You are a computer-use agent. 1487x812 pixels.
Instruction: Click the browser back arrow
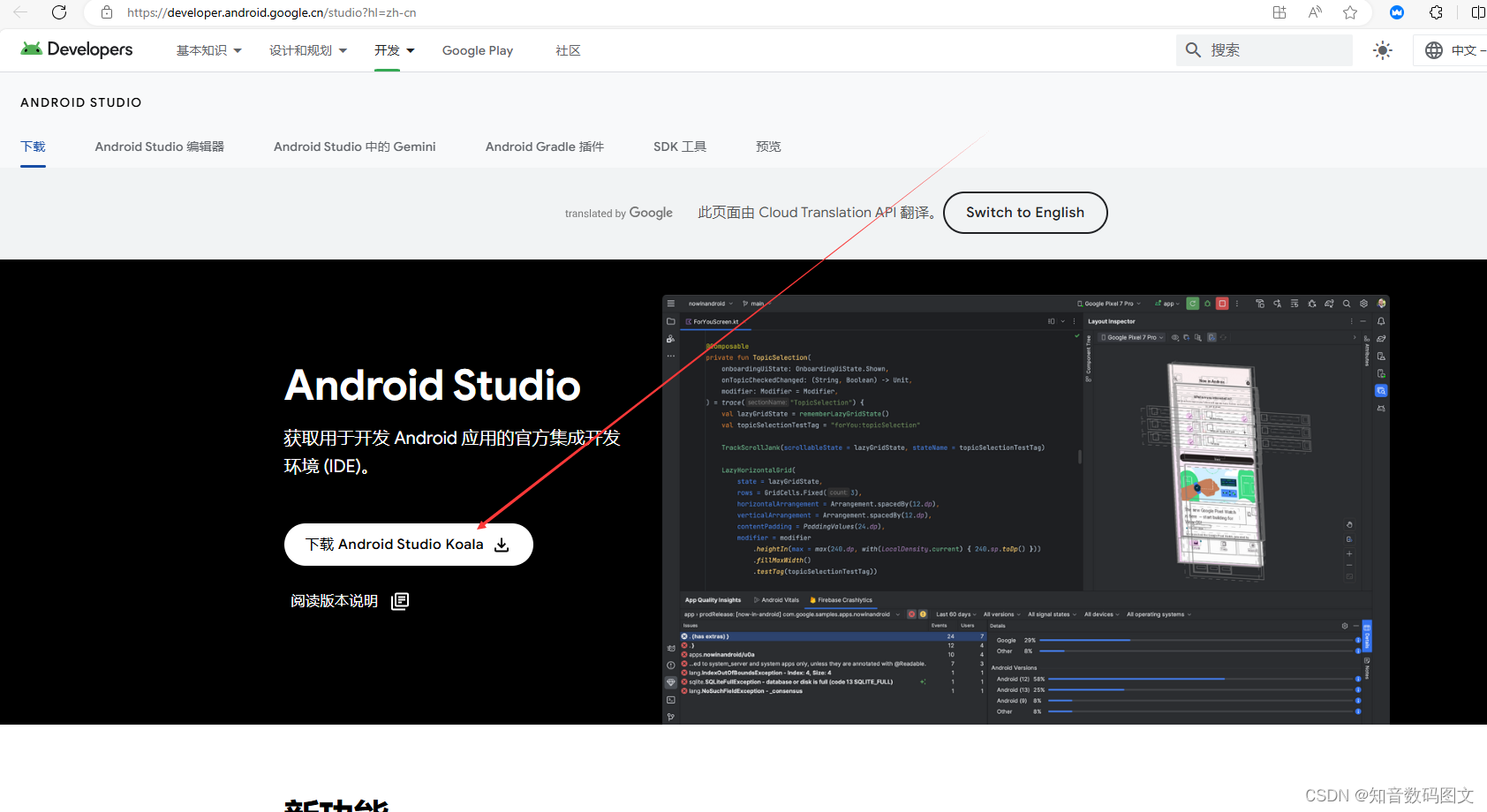point(19,12)
